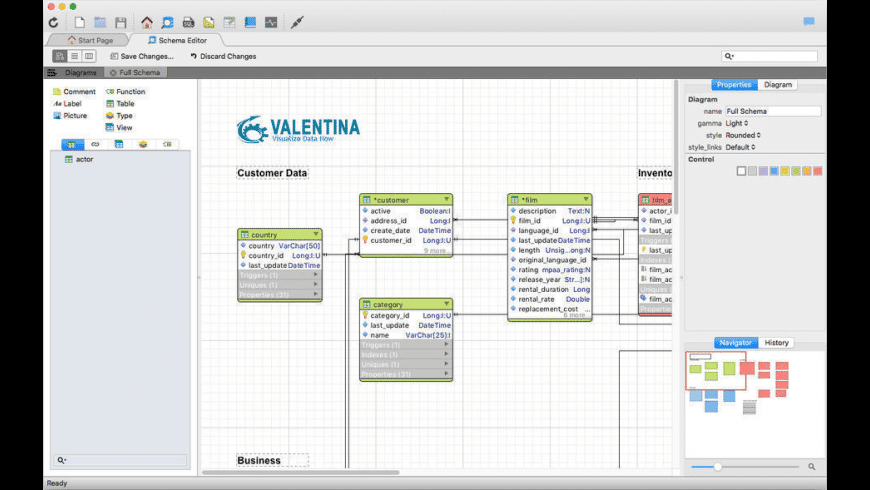Viewport: 870px width, 490px height.
Task: Pick the blue color swatch under Control
Action: (x=774, y=171)
